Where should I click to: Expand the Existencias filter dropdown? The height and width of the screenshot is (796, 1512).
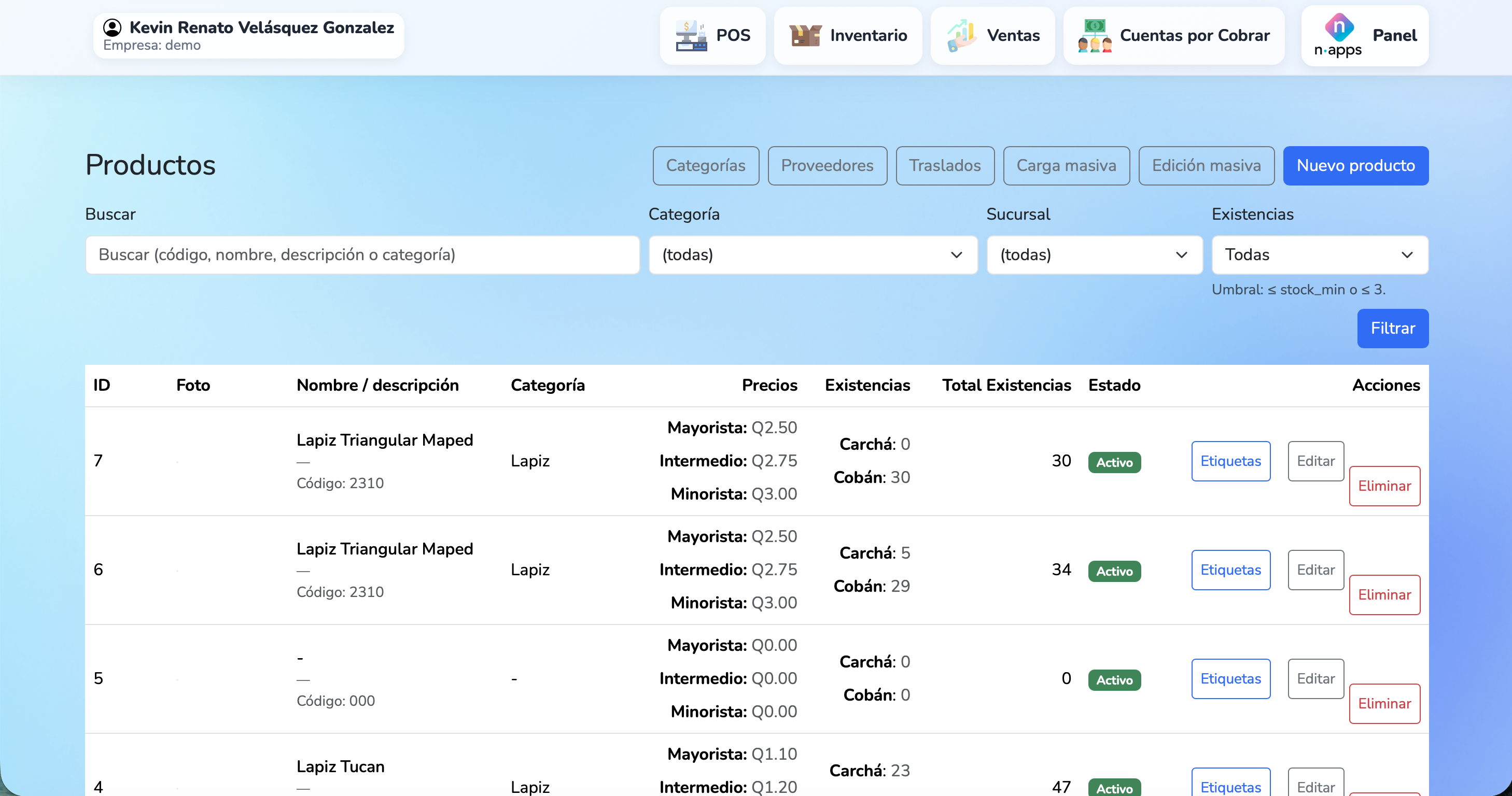pos(1319,254)
